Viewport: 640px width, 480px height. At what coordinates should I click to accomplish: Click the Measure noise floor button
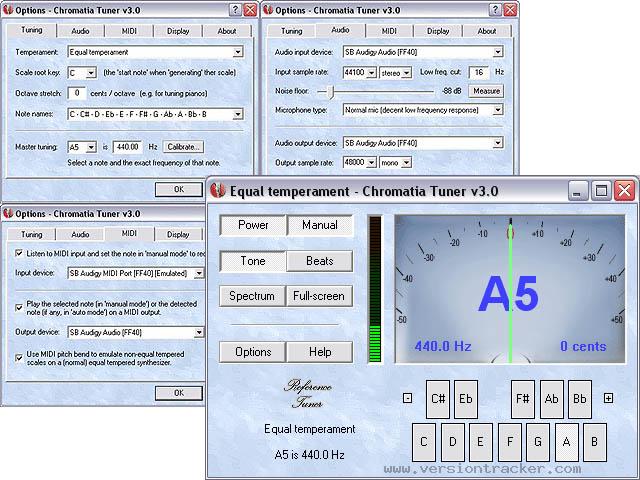486,91
